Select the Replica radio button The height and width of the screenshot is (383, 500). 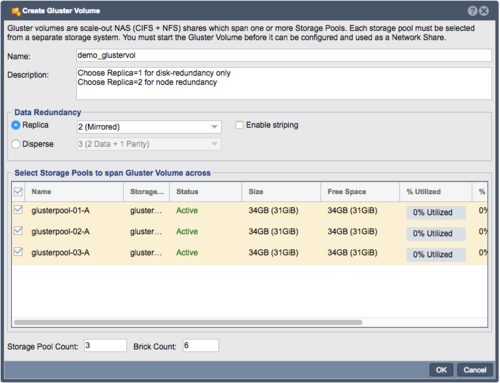pos(16,125)
